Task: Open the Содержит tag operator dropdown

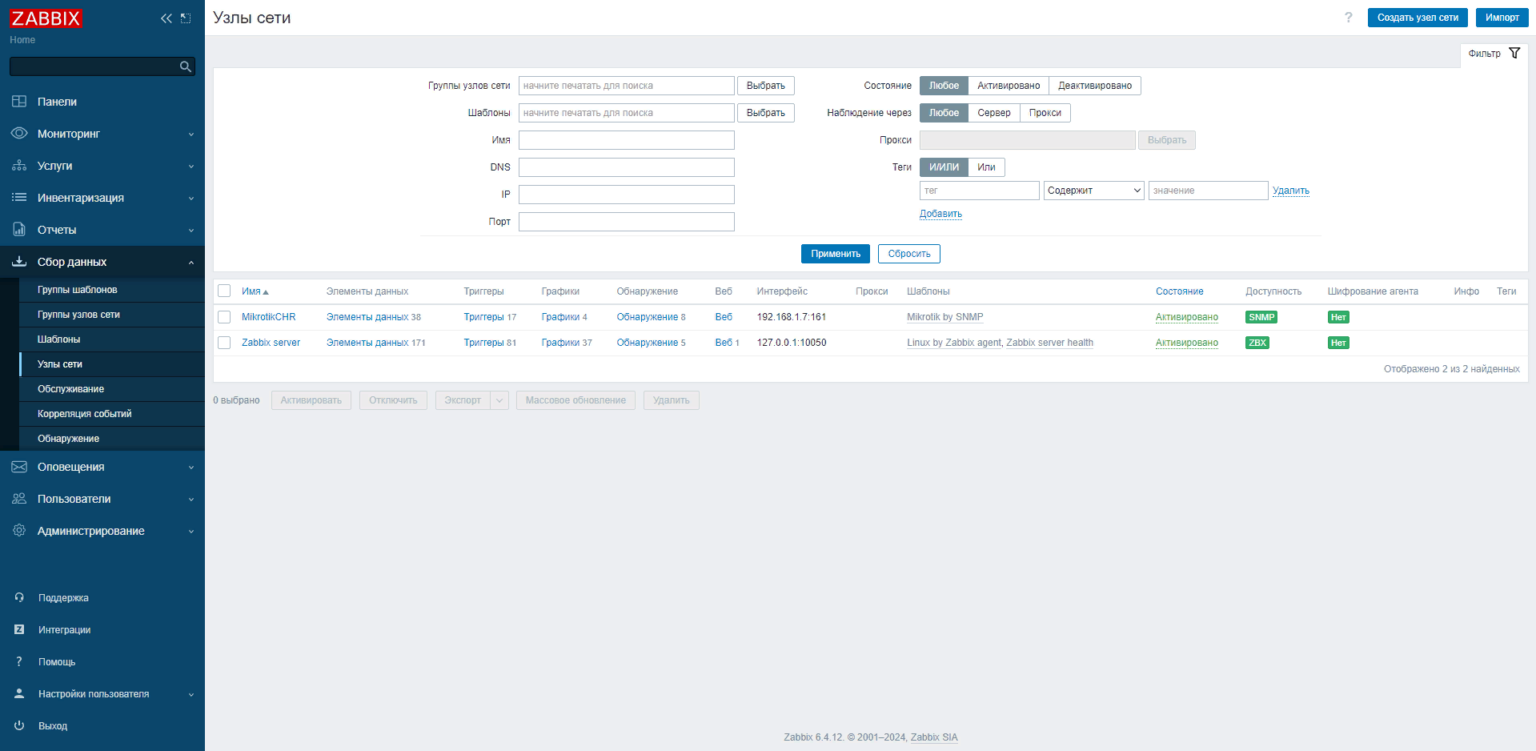Action: pos(1093,190)
